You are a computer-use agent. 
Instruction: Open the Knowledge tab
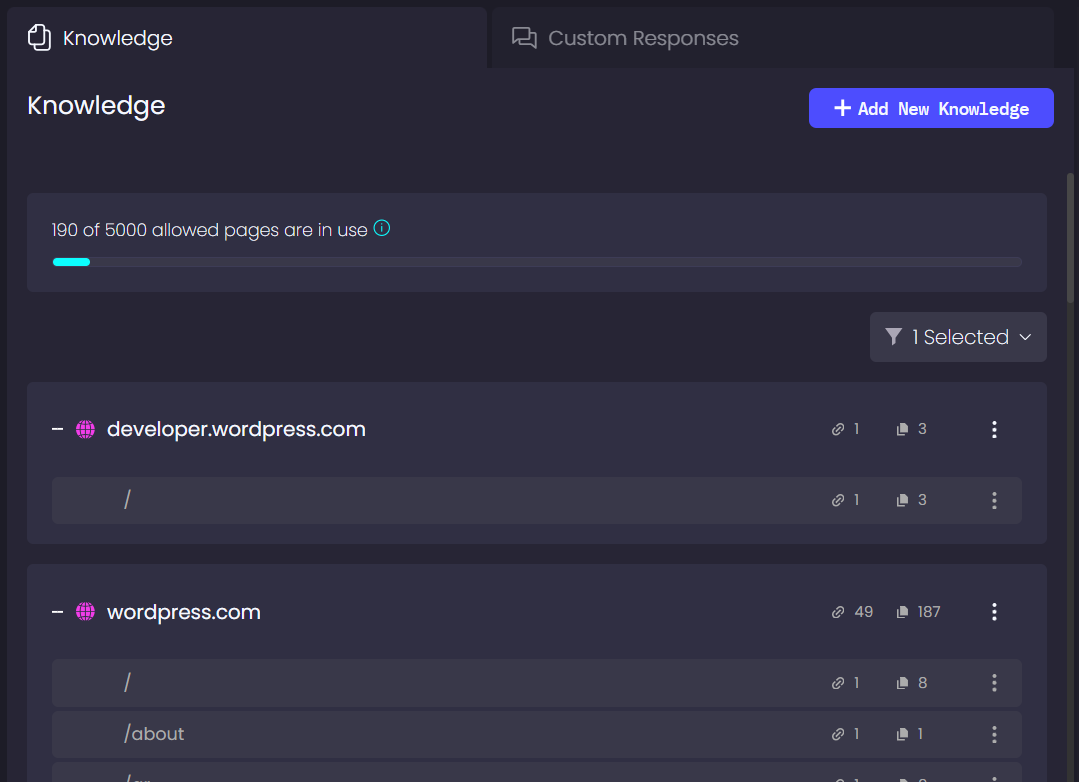pos(246,38)
